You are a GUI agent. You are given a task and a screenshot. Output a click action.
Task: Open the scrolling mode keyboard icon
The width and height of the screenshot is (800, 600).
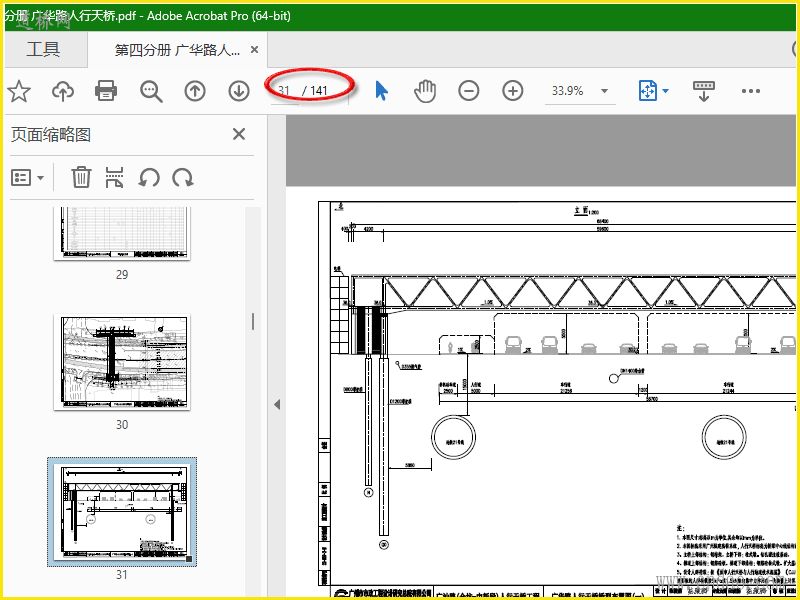pos(704,91)
